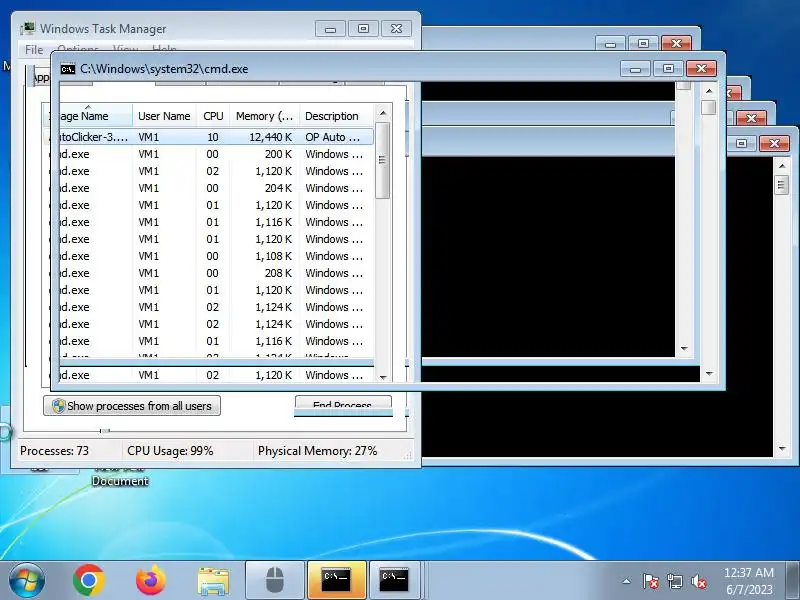
Task: Select the second cmd taskbar button
Action: click(x=394, y=580)
